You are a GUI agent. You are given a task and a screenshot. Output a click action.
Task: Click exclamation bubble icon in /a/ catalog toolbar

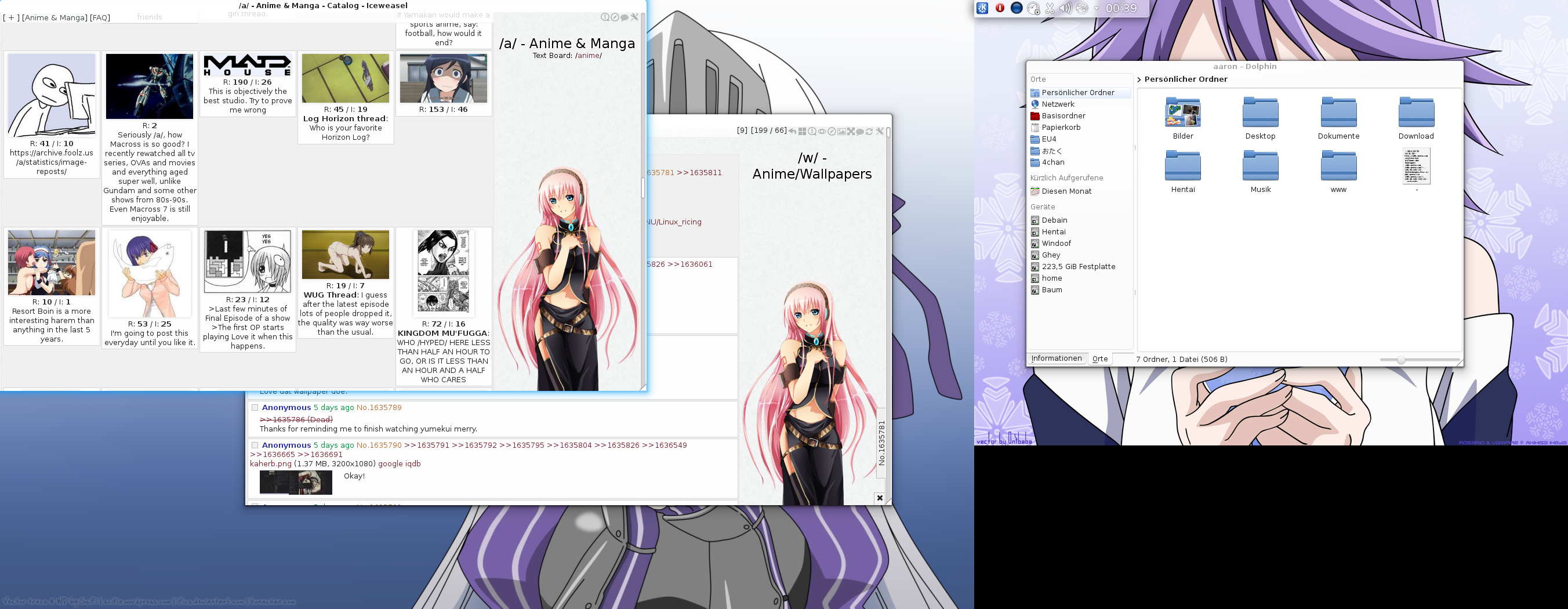605,17
